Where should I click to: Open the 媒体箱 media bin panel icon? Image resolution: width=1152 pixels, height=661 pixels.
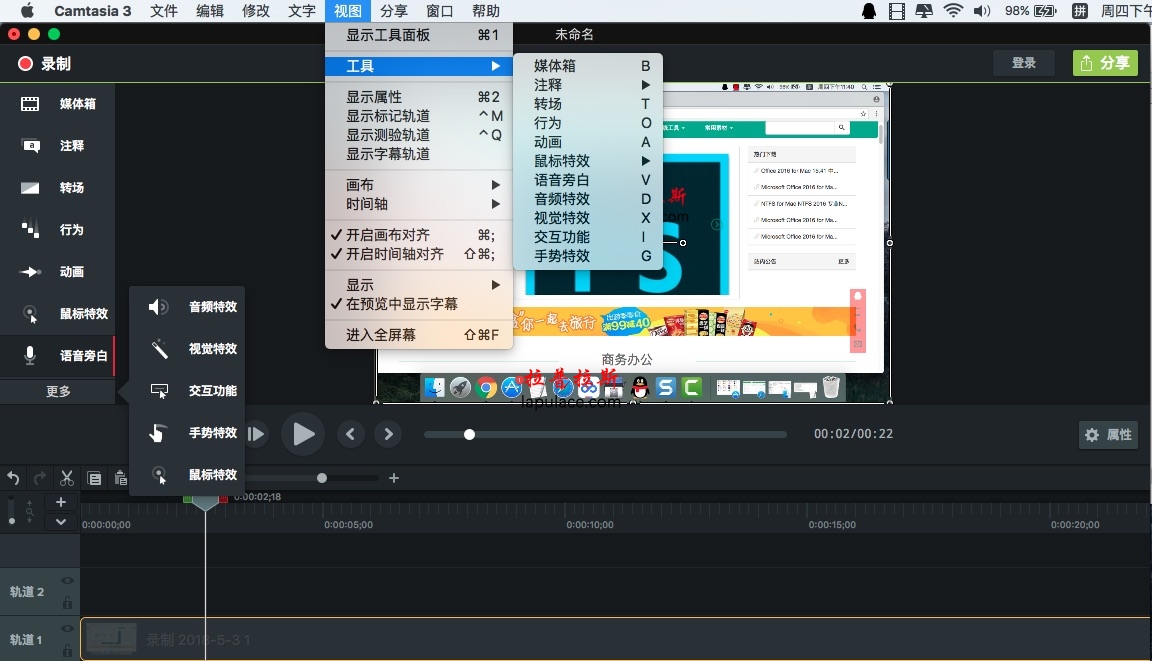[30, 104]
